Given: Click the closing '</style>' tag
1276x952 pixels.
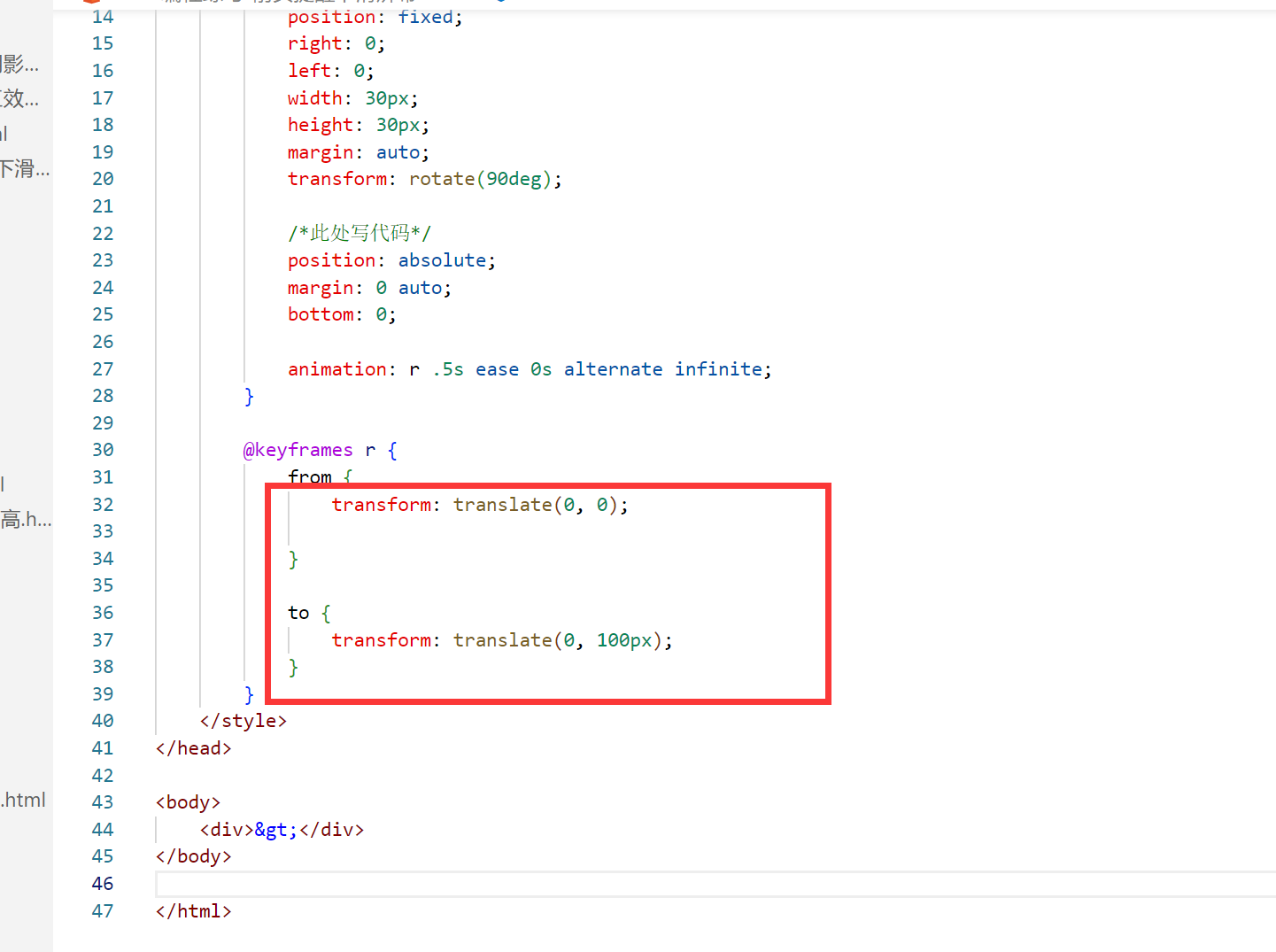Looking at the screenshot, I should 244,721.
